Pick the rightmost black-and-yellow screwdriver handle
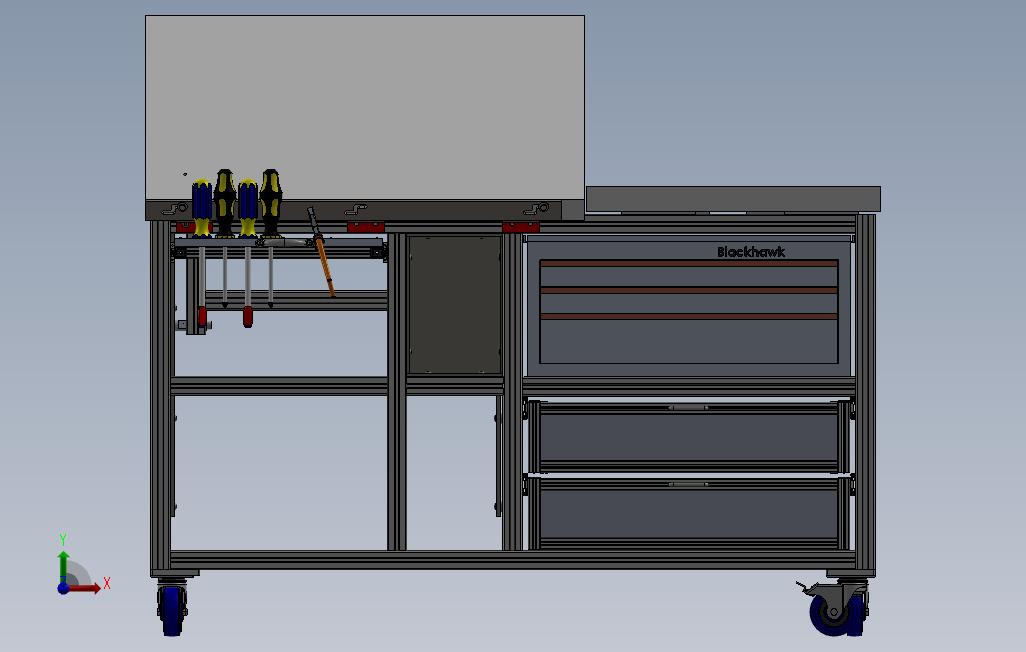Viewport: 1026px width, 652px height. point(271,202)
